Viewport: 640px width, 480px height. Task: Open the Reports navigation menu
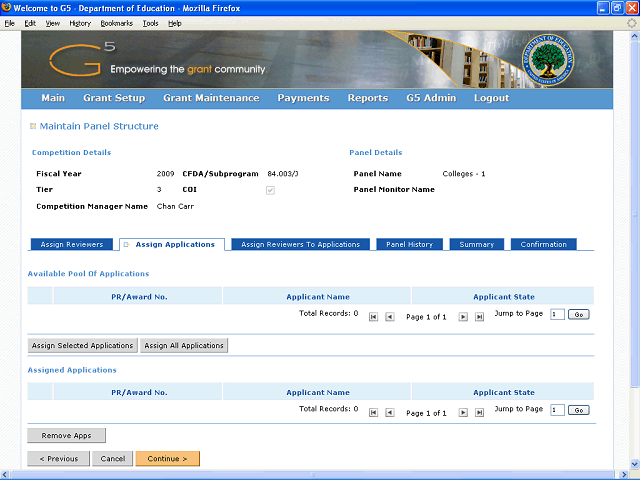[367, 98]
